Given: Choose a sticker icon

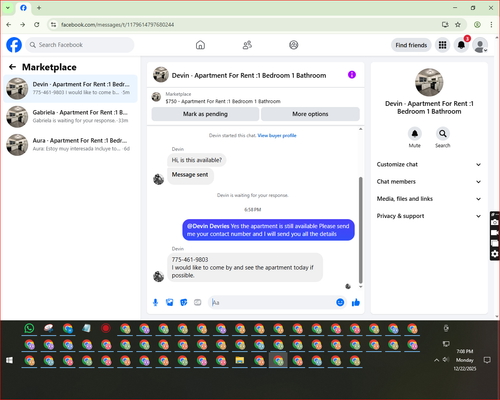Looking at the screenshot, I should click(184, 302).
